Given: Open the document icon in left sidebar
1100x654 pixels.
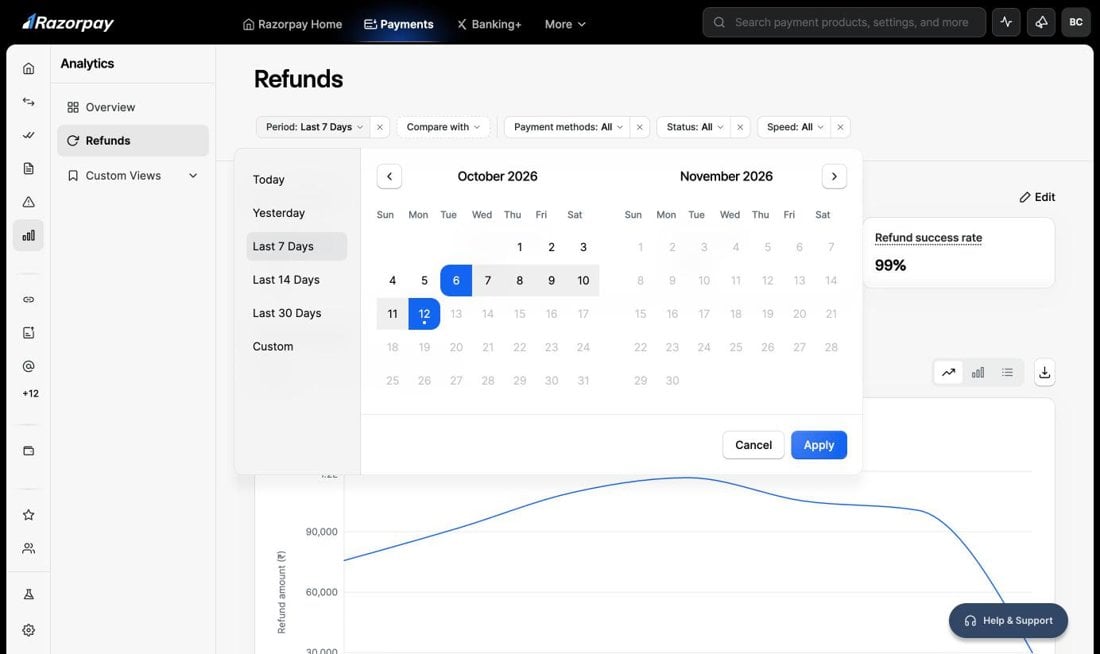Looking at the screenshot, I should [x=28, y=168].
